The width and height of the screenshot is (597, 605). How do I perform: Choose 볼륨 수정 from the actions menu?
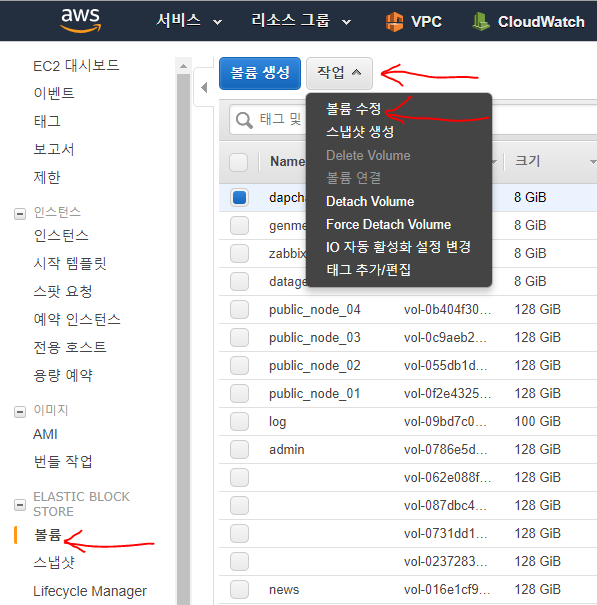353,109
